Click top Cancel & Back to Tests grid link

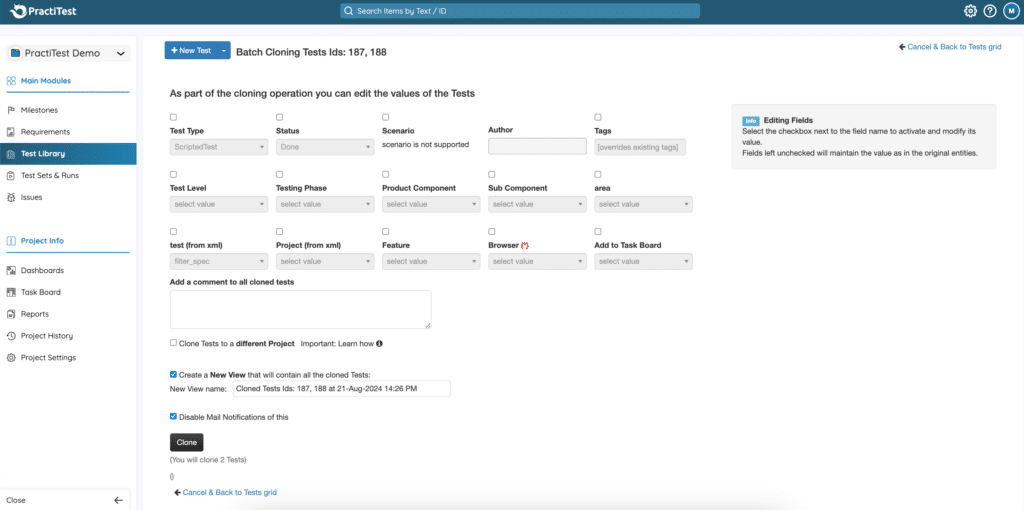pos(950,47)
